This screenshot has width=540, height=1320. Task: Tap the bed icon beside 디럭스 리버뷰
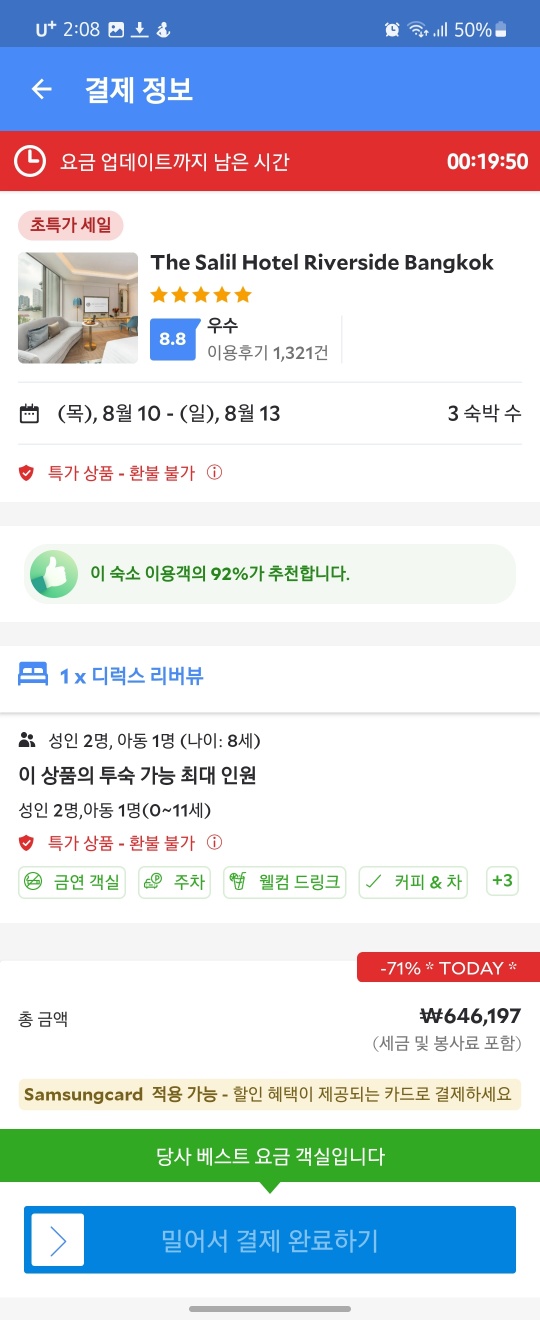tap(33, 675)
